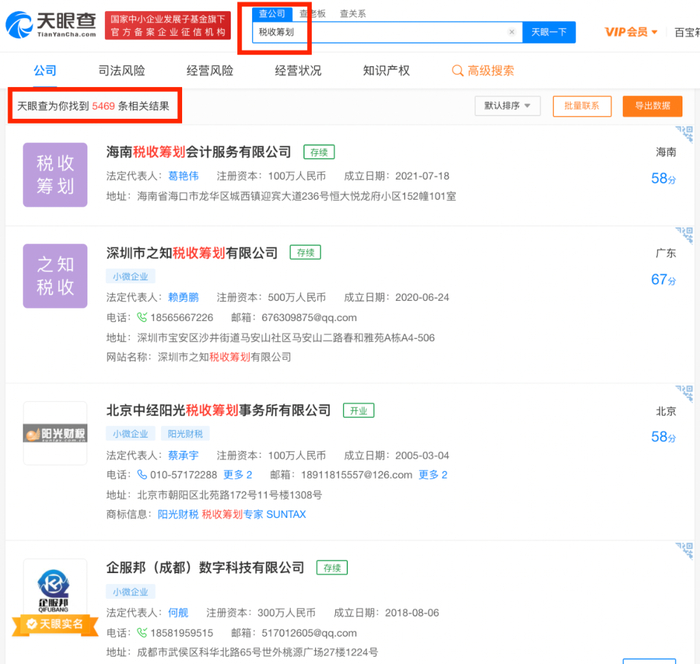Click the magnifier icon beside 高级搜索

(457, 71)
